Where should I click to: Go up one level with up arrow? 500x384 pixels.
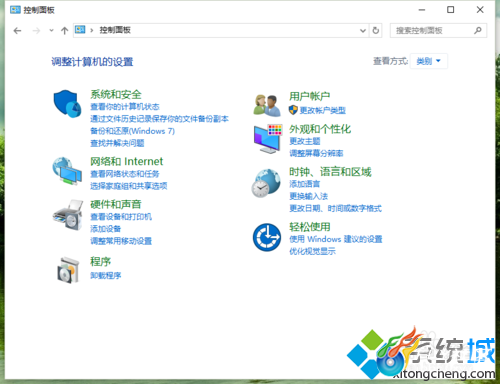[x=64, y=31]
